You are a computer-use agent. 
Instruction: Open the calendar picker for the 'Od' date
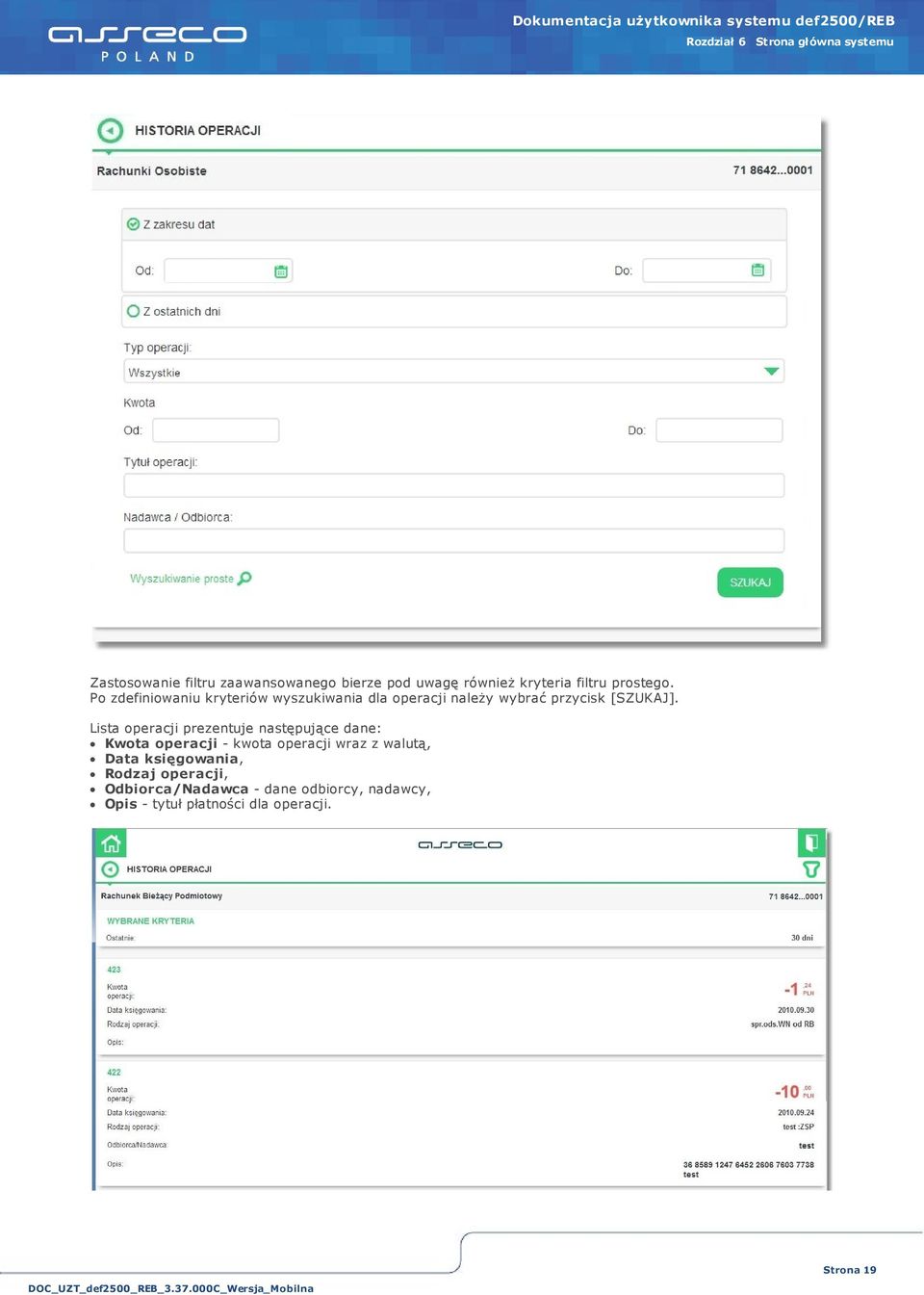coord(281,272)
